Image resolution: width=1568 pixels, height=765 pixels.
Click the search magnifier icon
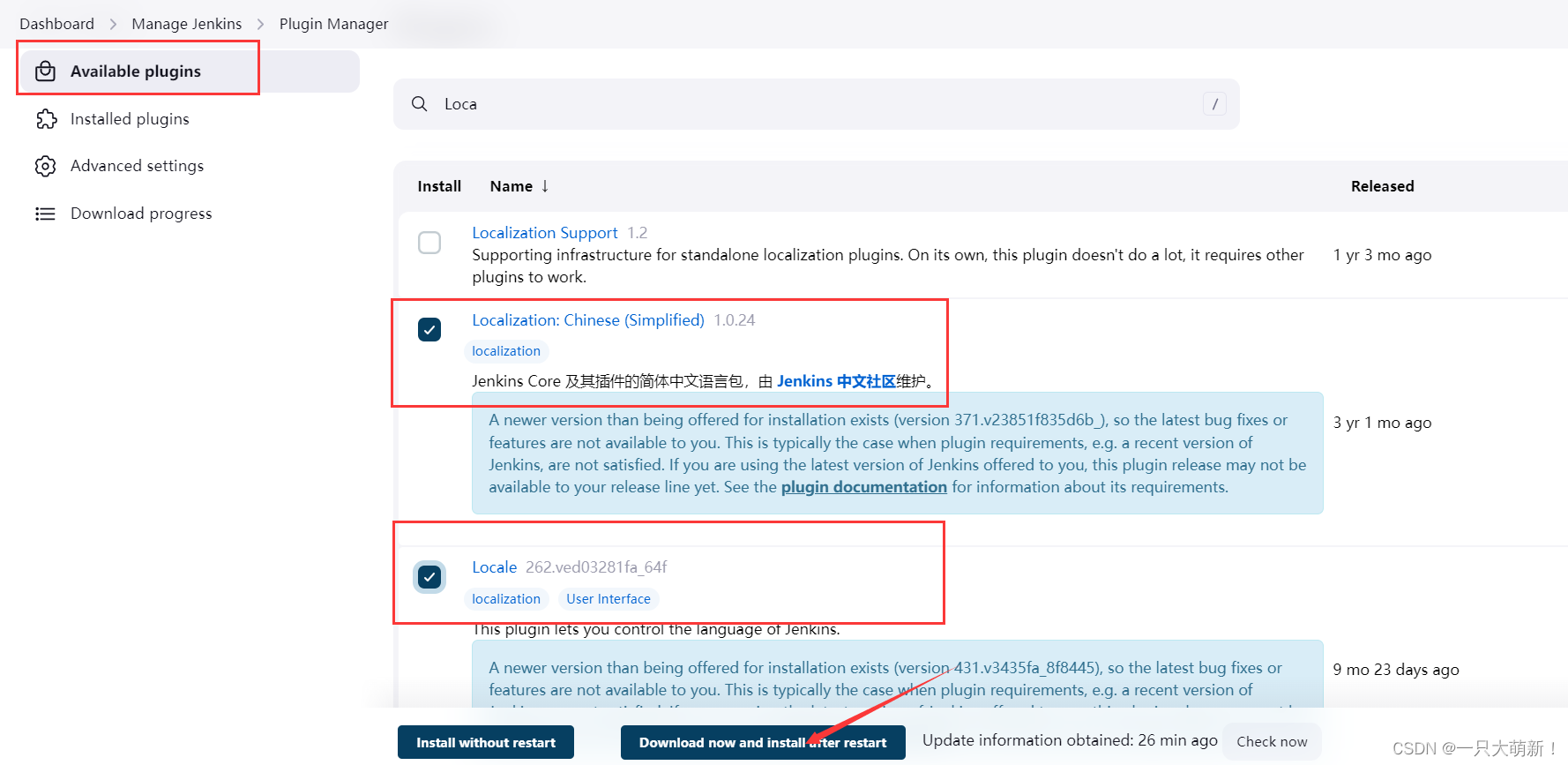pyautogui.click(x=420, y=104)
